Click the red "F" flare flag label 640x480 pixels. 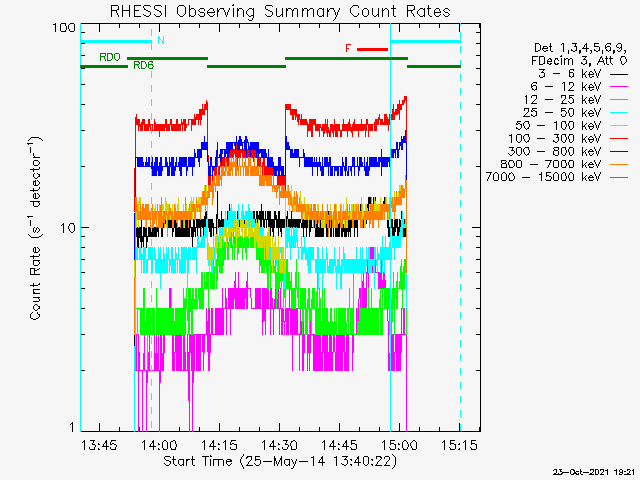pos(348,49)
